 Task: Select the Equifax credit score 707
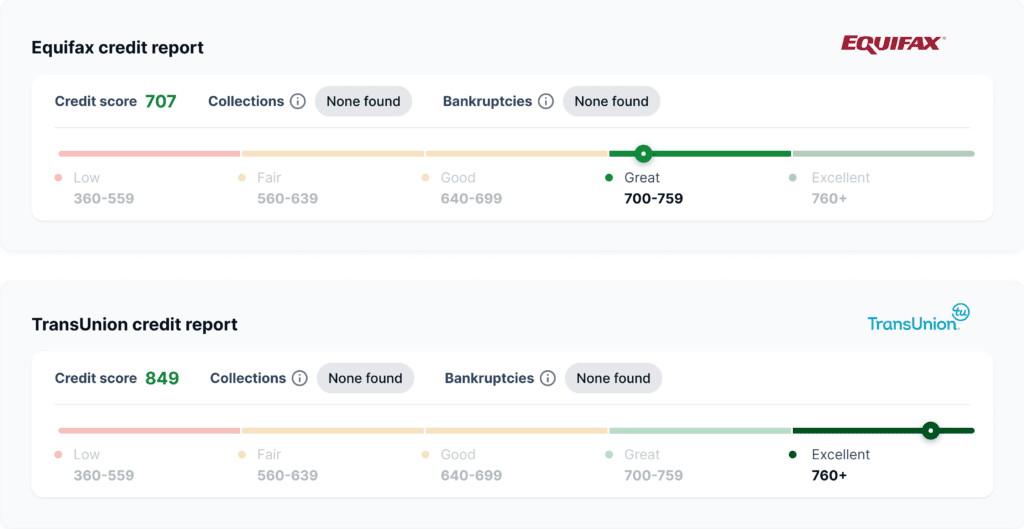pos(161,101)
